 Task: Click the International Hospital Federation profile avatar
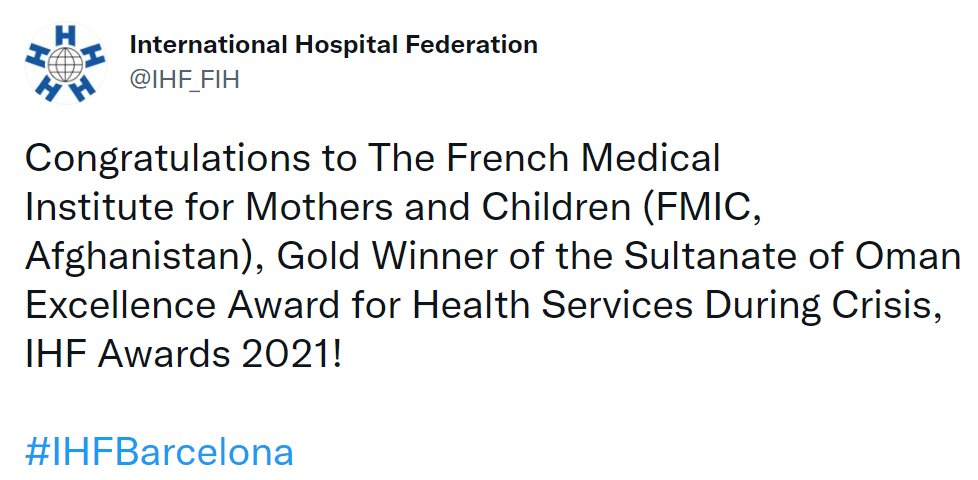click(65, 63)
